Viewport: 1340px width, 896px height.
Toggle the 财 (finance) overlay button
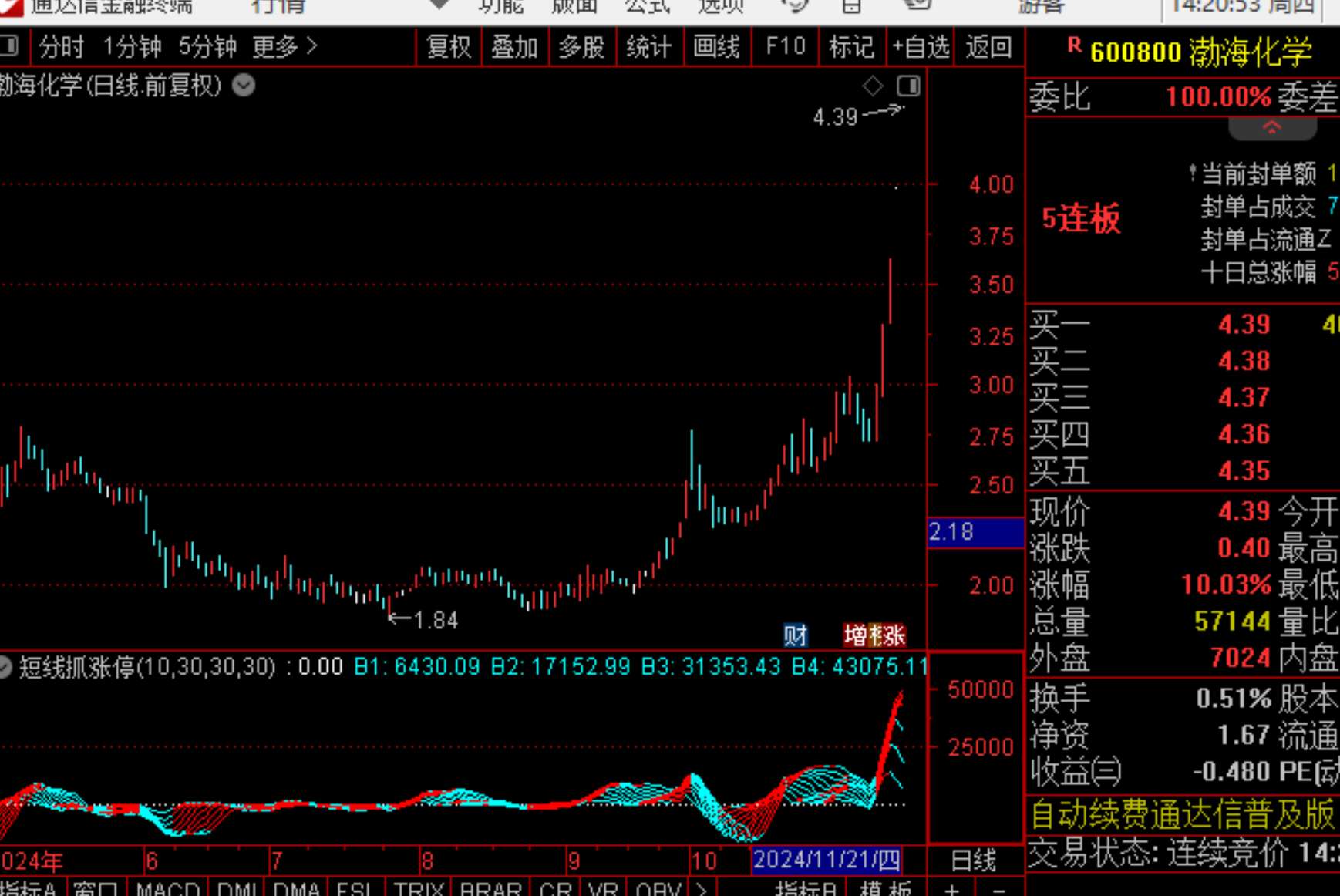(795, 635)
